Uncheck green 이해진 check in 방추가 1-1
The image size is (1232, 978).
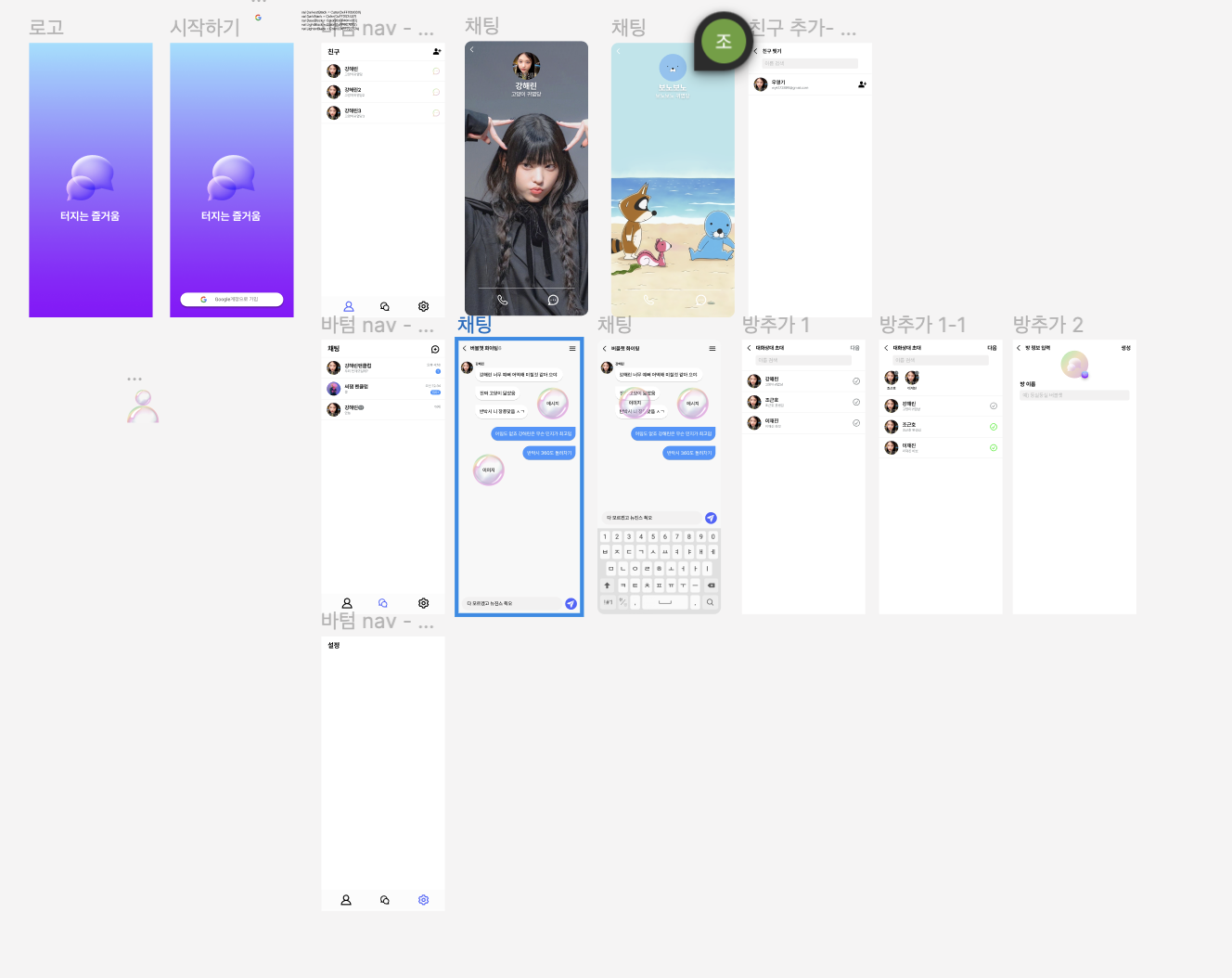point(994,447)
